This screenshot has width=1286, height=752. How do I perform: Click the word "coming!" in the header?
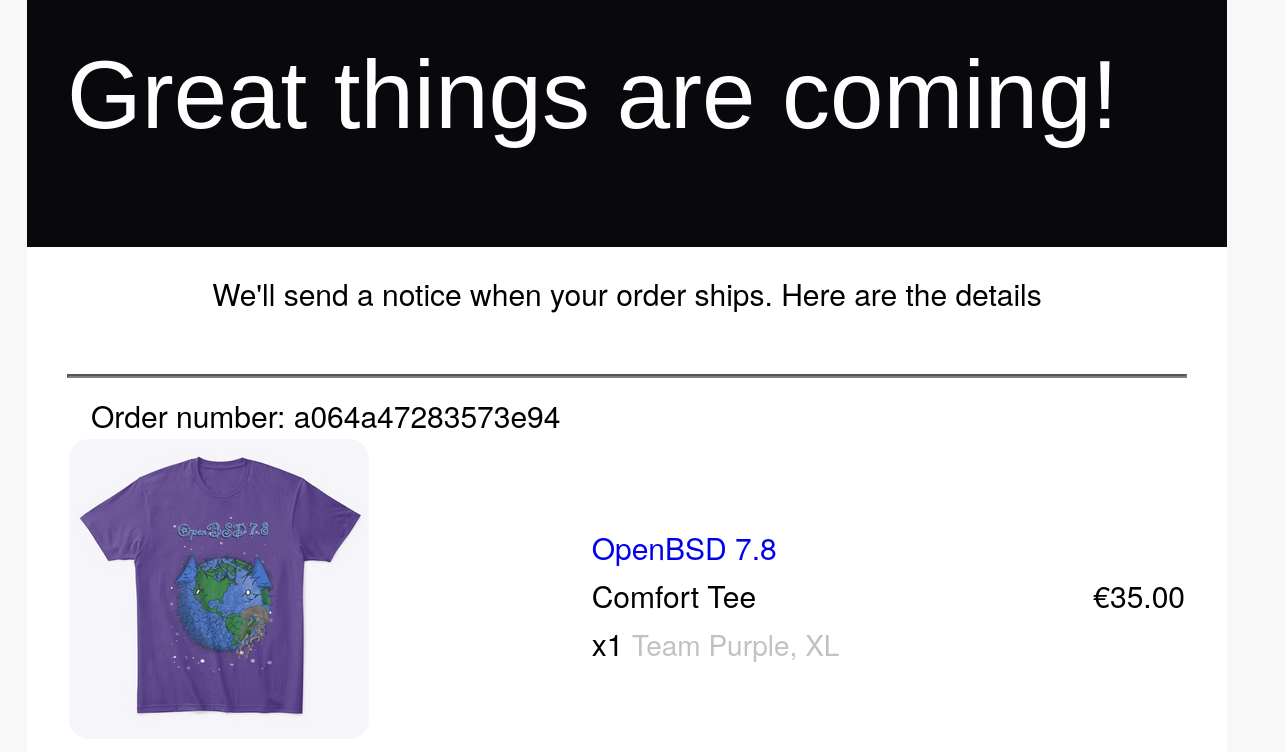point(948,96)
